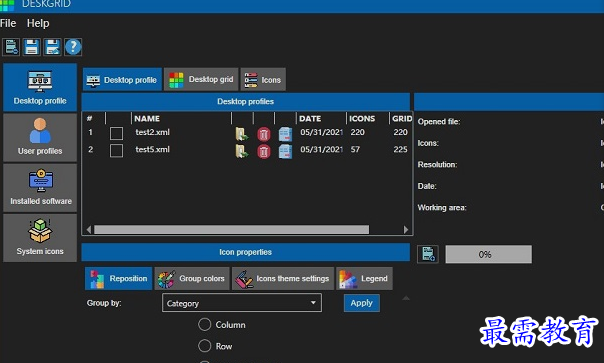Viewport: 604px width, 363px height.
Task: Click the DeskGrid logo in title bar
Action: [7, 5]
